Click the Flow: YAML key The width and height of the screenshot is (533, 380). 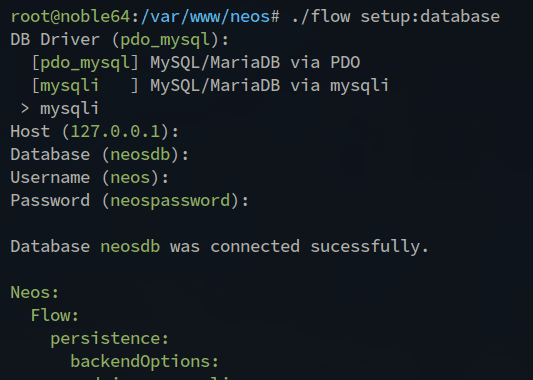point(55,315)
